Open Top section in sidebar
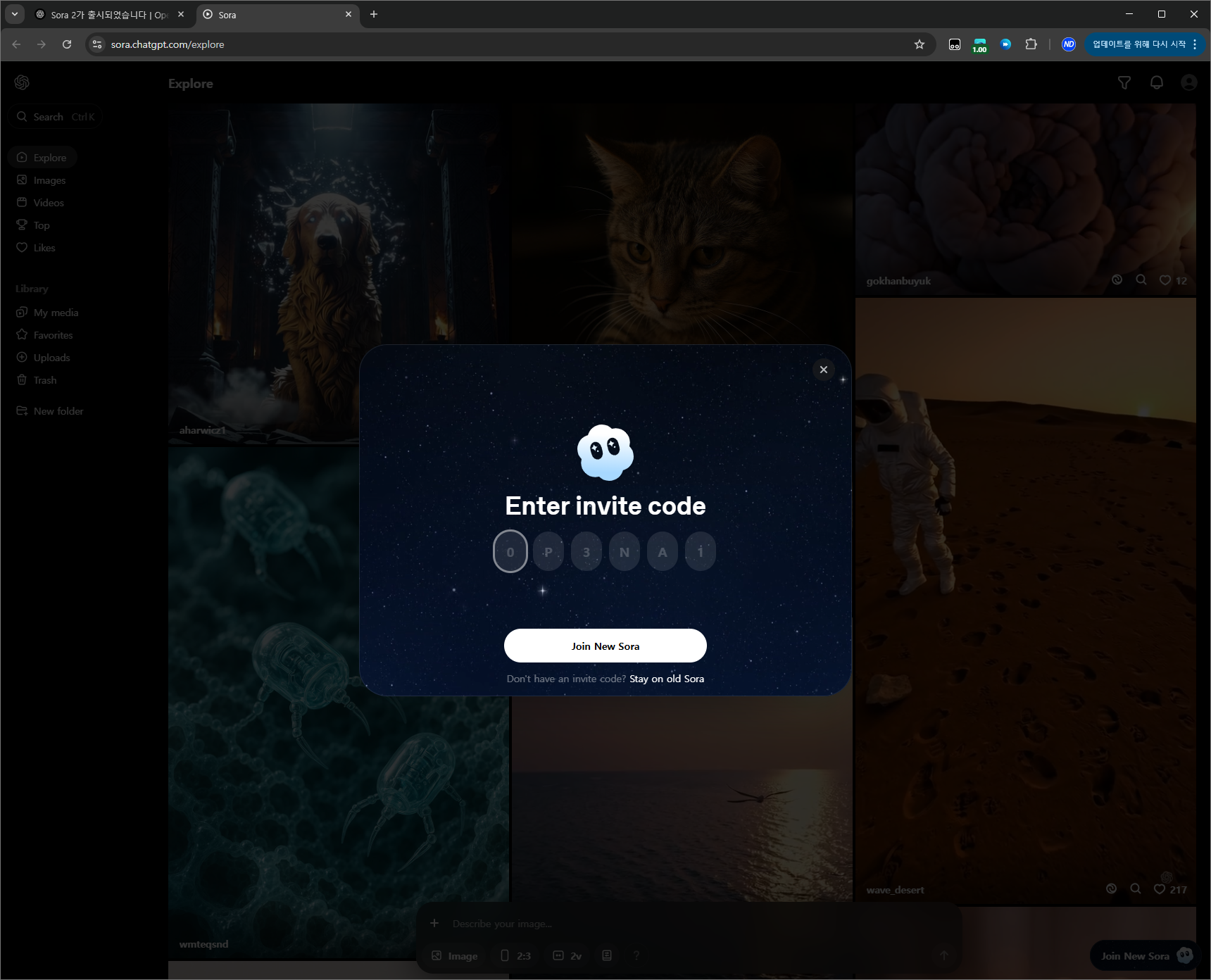1211x980 pixels. [x=33, y=225]
